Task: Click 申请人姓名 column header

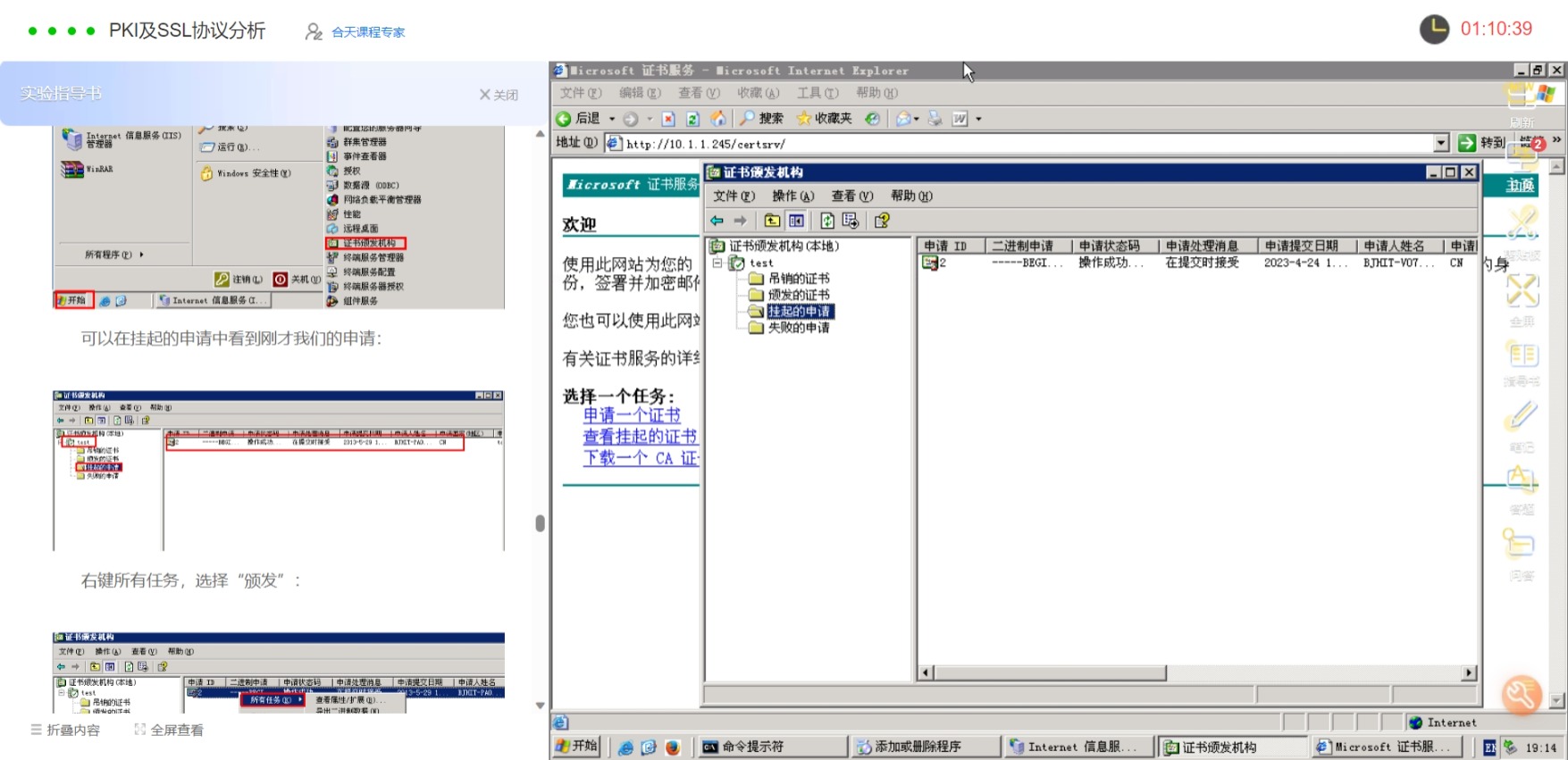Action: click(1400, 246)
